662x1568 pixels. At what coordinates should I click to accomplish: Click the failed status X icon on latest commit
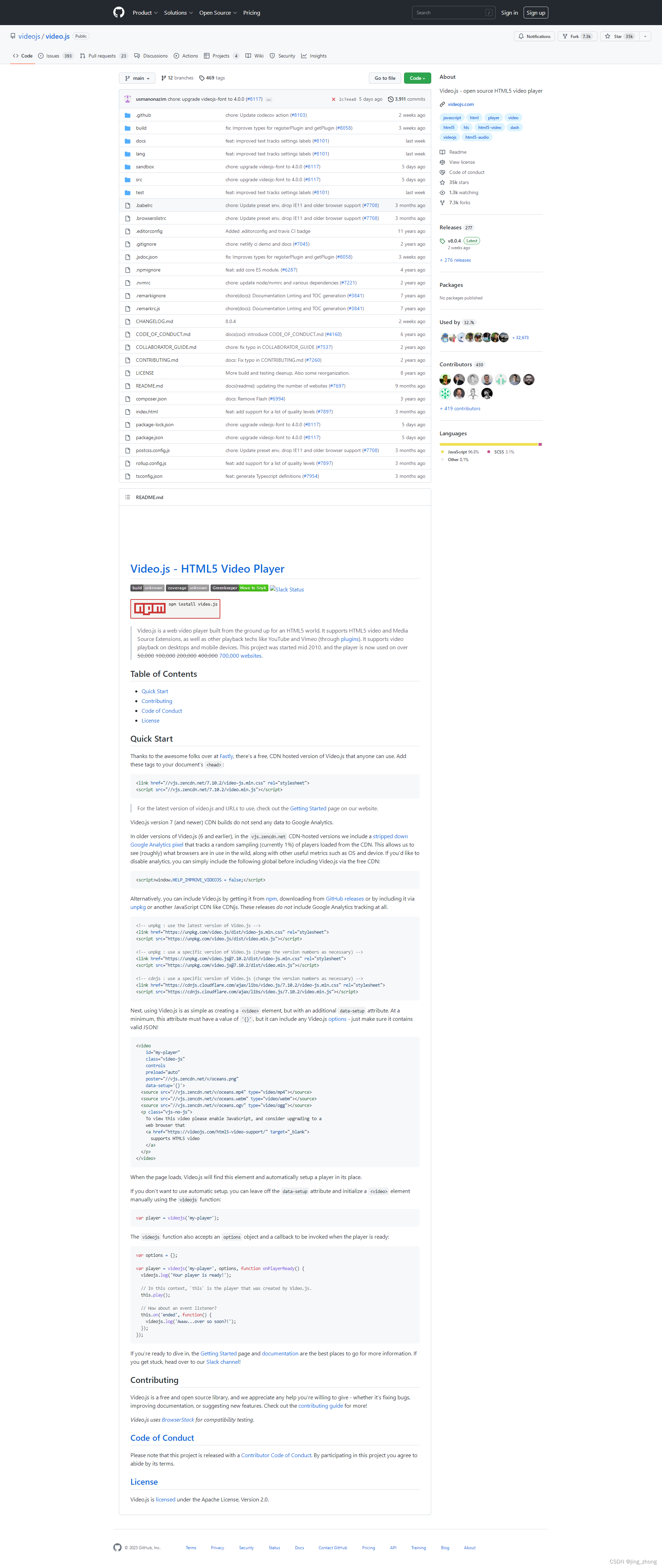click(x=333, y=99)
